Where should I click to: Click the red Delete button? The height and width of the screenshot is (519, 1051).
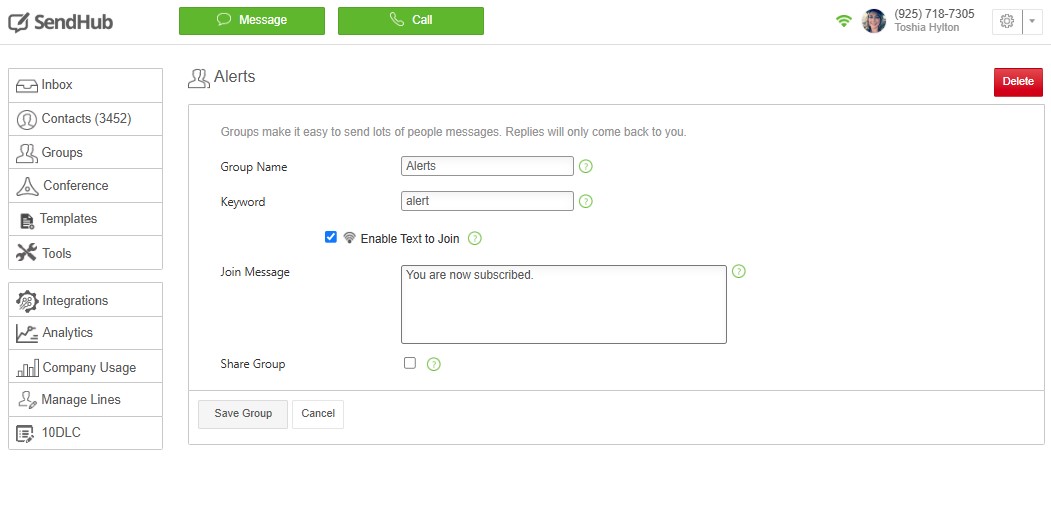pyautogui.click(x=1017, y=82)
